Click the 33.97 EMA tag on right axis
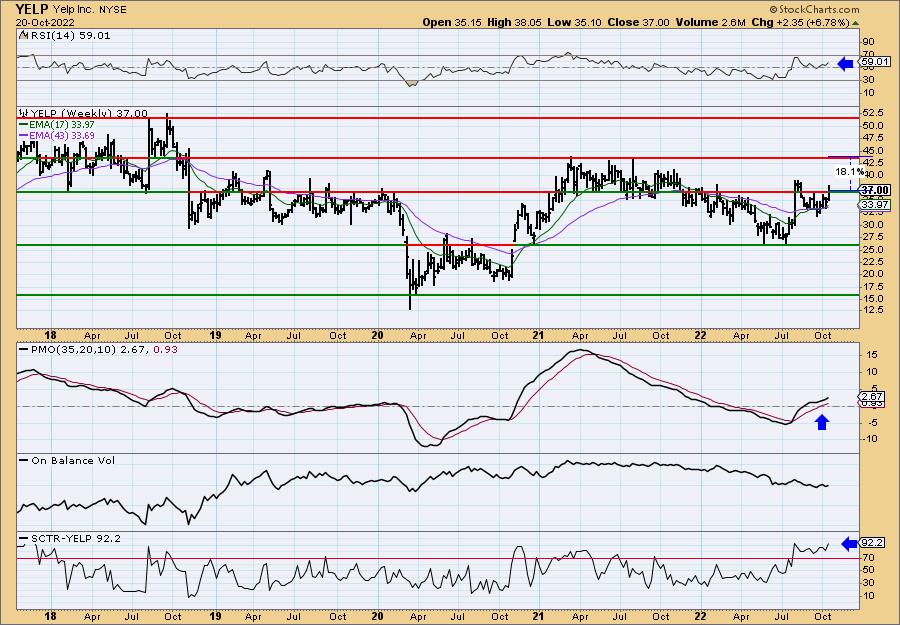 [875, 204]
